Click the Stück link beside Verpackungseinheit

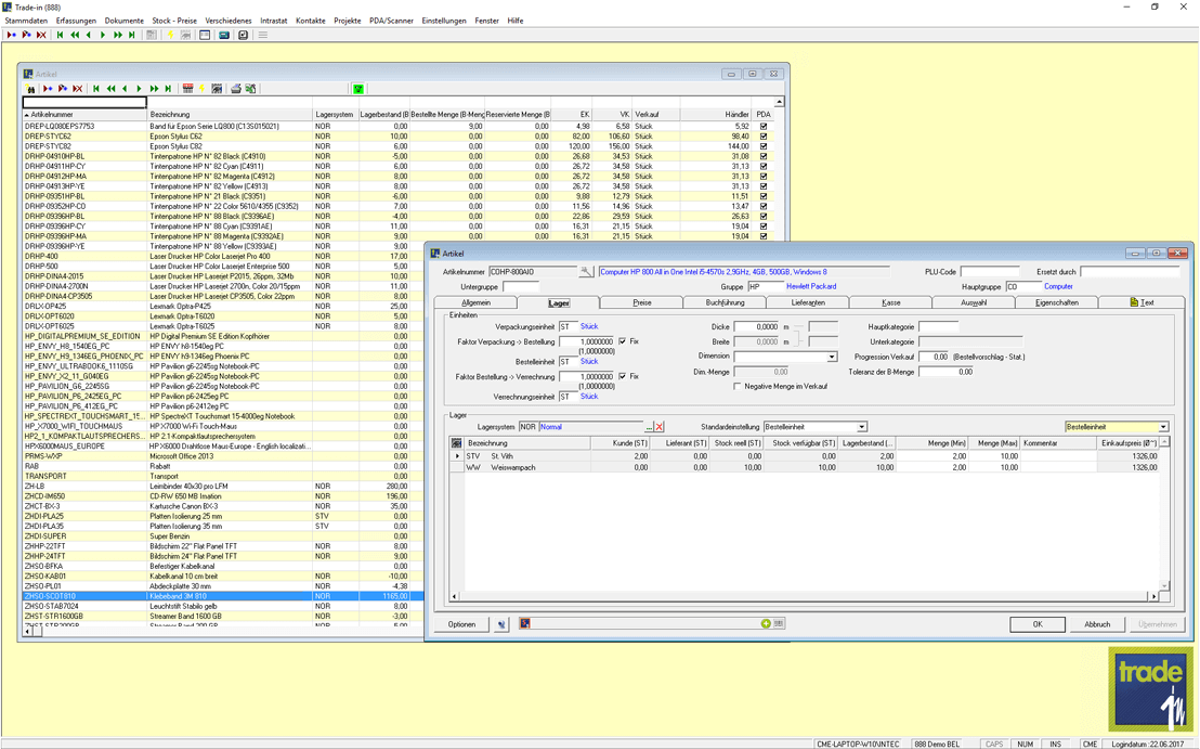coord(590,326)
